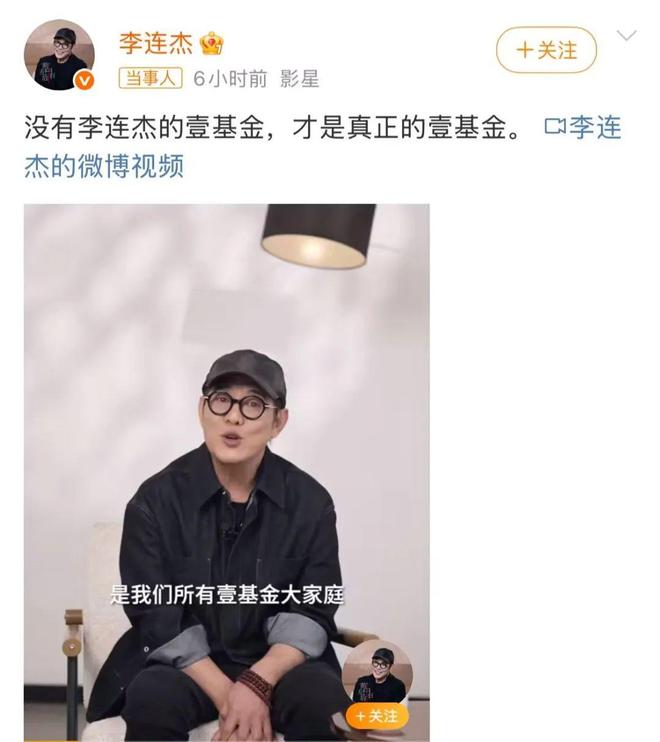This screenshot has height=742, width=660.
Task: Play the embedded Weibo video
Action: click(227, 472)
